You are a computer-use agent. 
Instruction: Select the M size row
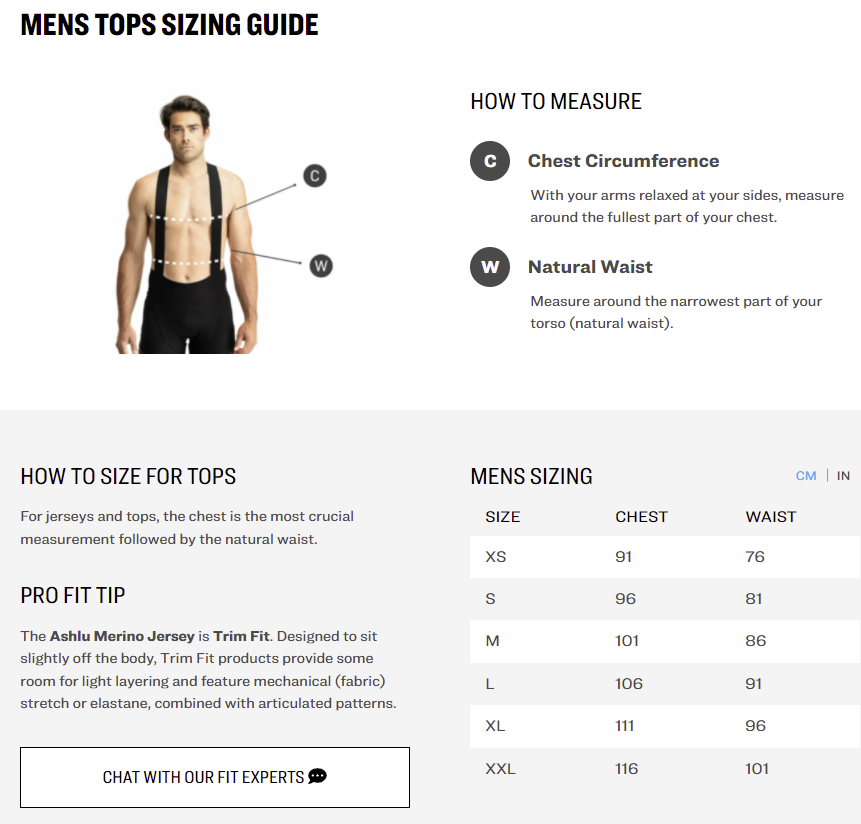pos(664,641)
